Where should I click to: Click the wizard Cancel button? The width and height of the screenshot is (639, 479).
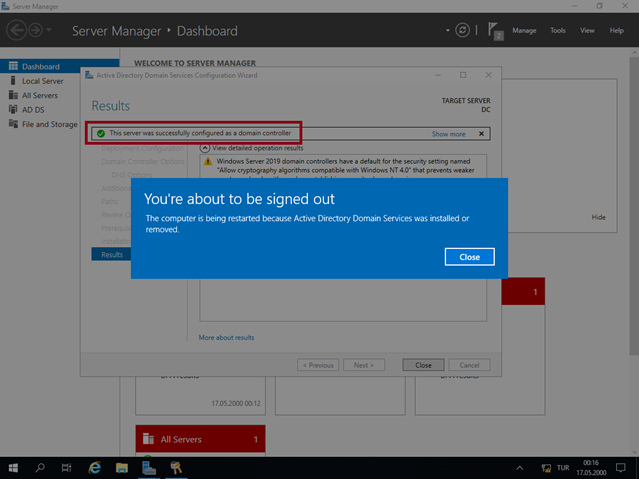[469, 365]
